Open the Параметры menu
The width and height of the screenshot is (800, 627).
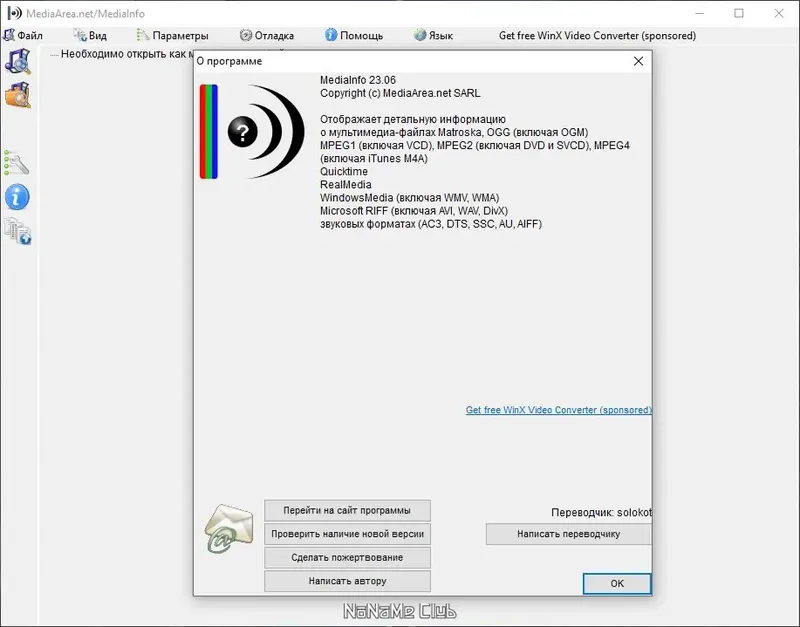[173, 35]
